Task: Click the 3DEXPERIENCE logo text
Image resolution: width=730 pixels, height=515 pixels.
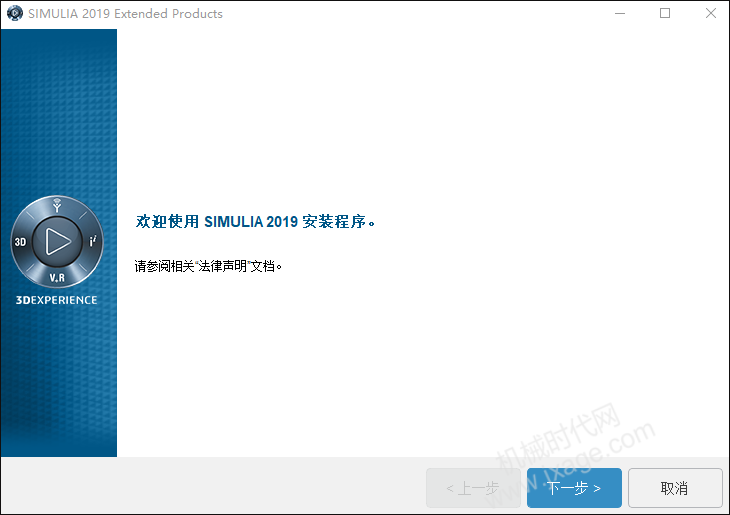Action: 57,300
